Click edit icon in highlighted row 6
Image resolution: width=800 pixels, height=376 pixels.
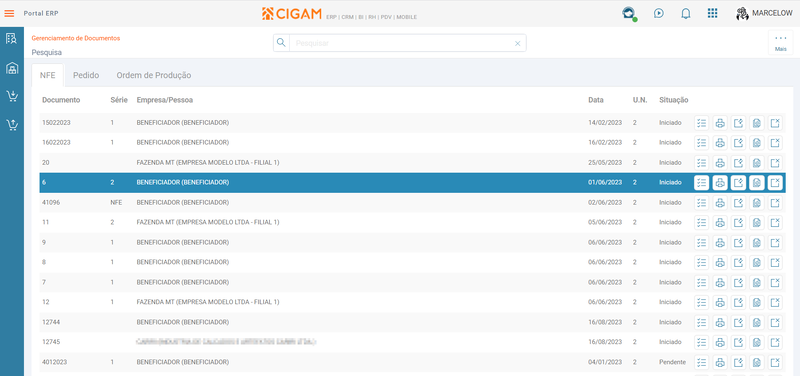click(738, 183)
